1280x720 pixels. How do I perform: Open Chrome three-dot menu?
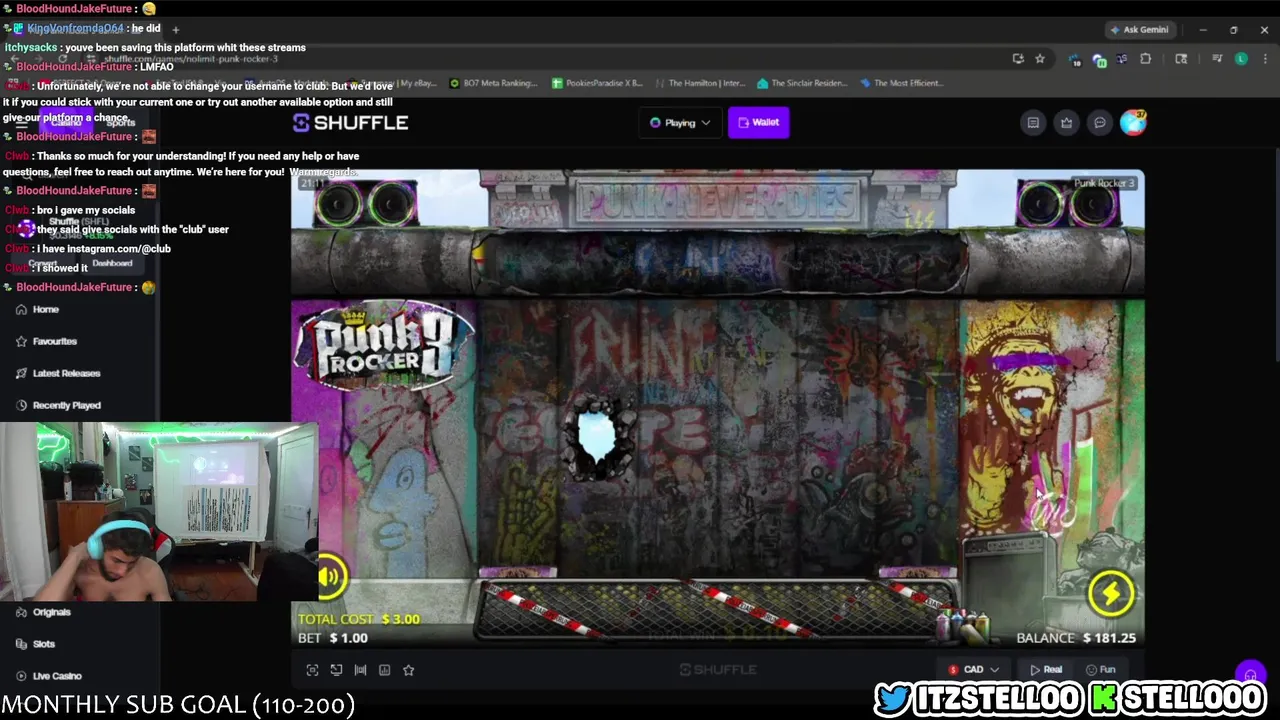pos(1264,59)
